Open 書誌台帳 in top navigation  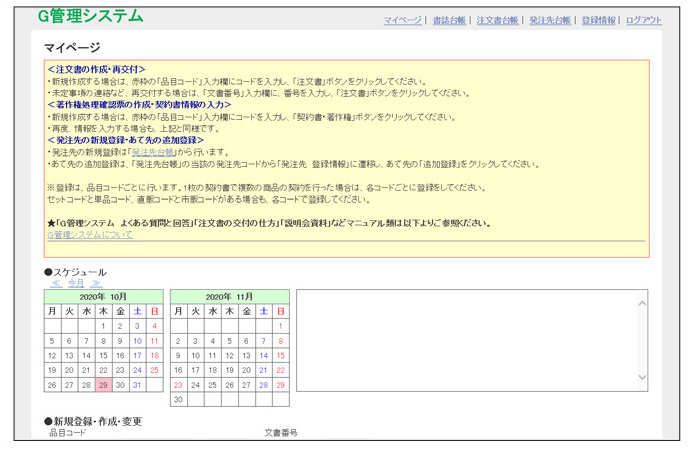click(x=452, y=20)
